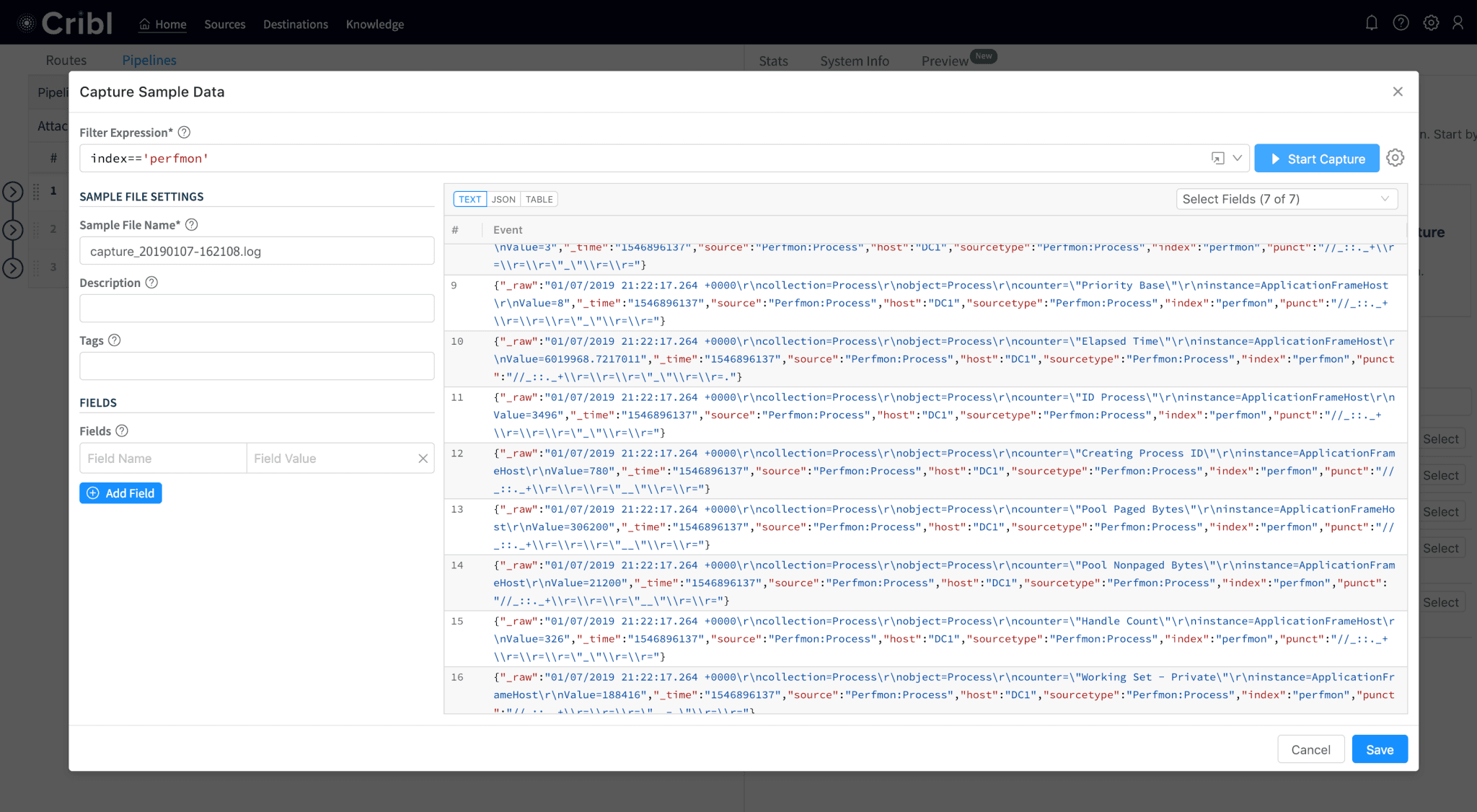Click the Filter Expression help icon
Viewport: 1477px width, 812px height.
tap(184, 132)
